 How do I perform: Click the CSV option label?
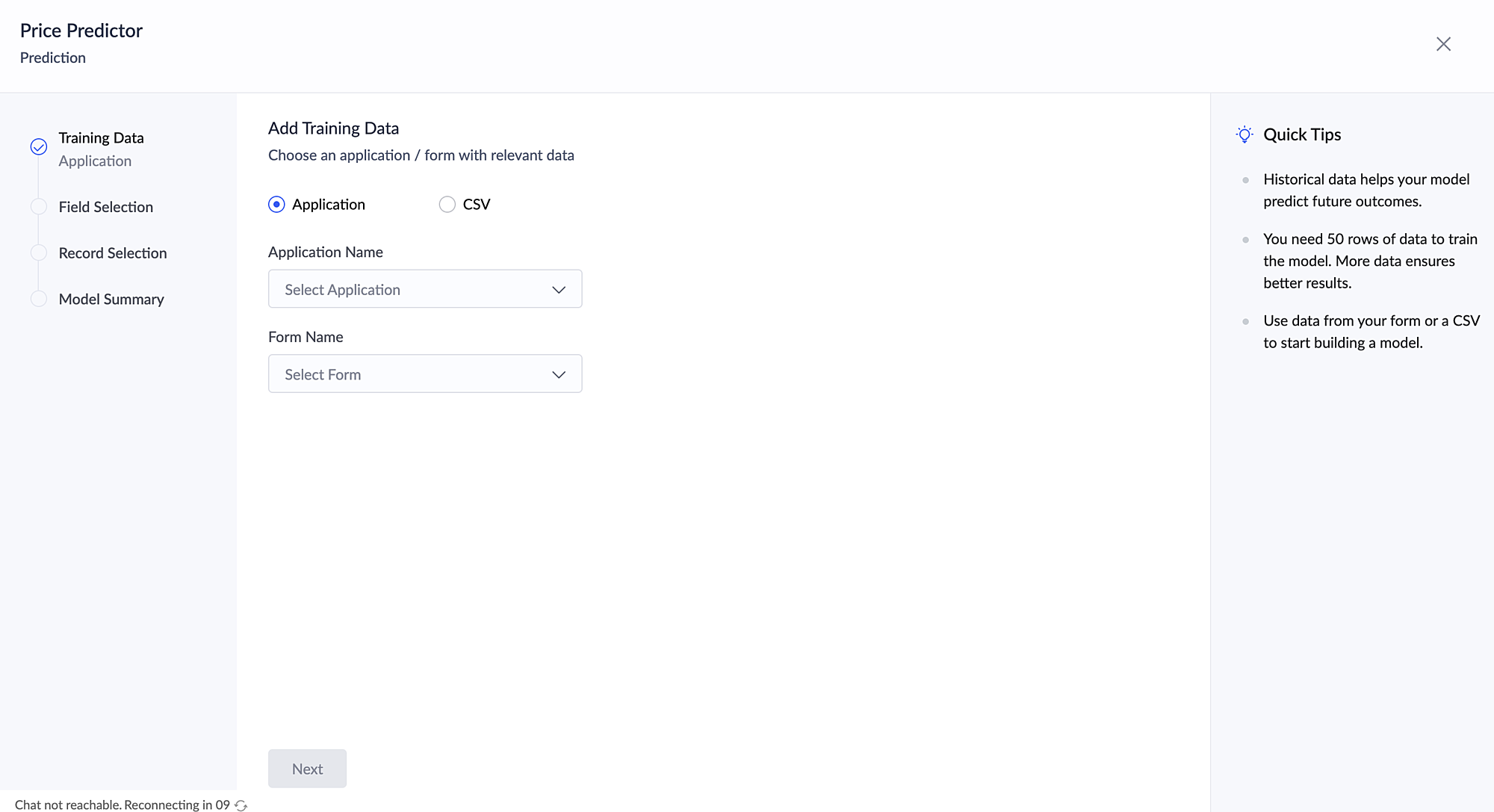(x=476, y=205)
